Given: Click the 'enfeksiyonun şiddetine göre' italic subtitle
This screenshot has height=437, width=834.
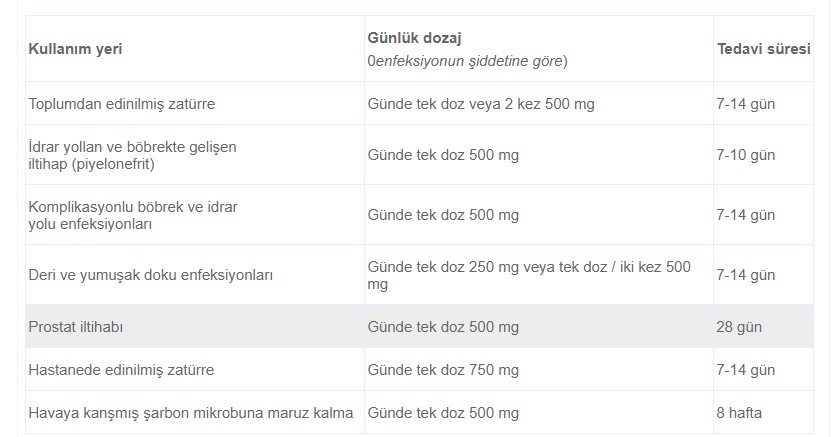Looking at the screenshot, I should (x=468, y=61).
